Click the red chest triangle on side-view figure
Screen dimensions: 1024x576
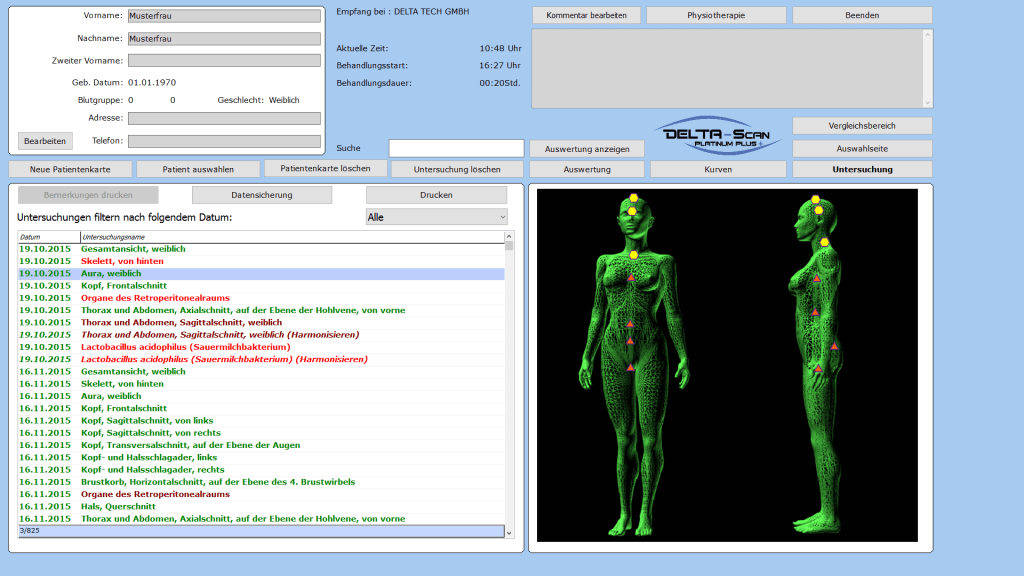coord(816,277)
